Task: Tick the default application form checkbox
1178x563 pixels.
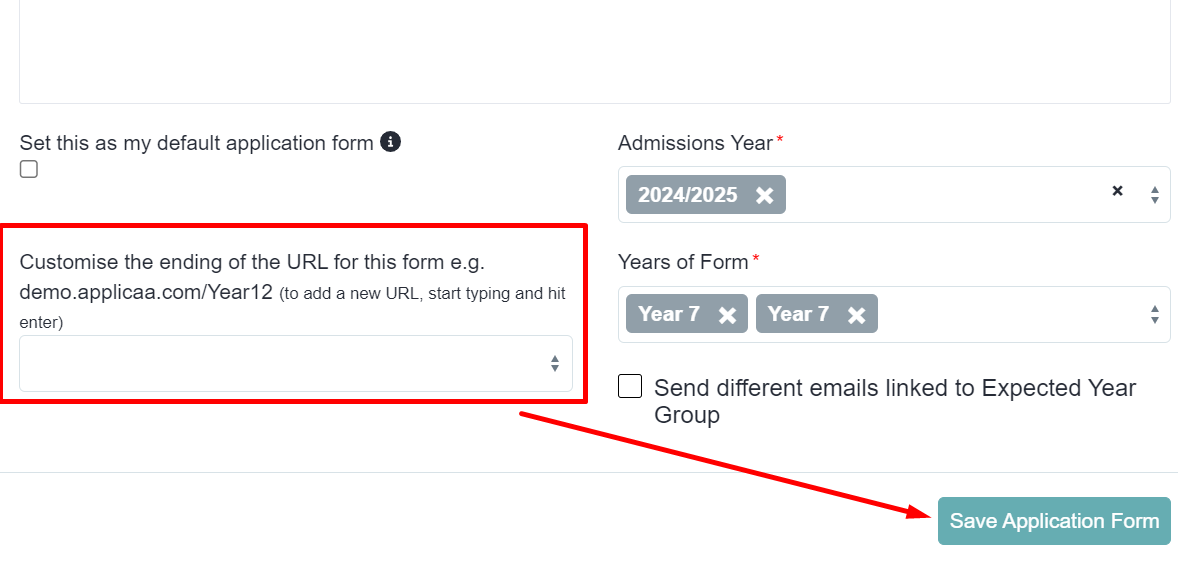Action: point(29,169)
